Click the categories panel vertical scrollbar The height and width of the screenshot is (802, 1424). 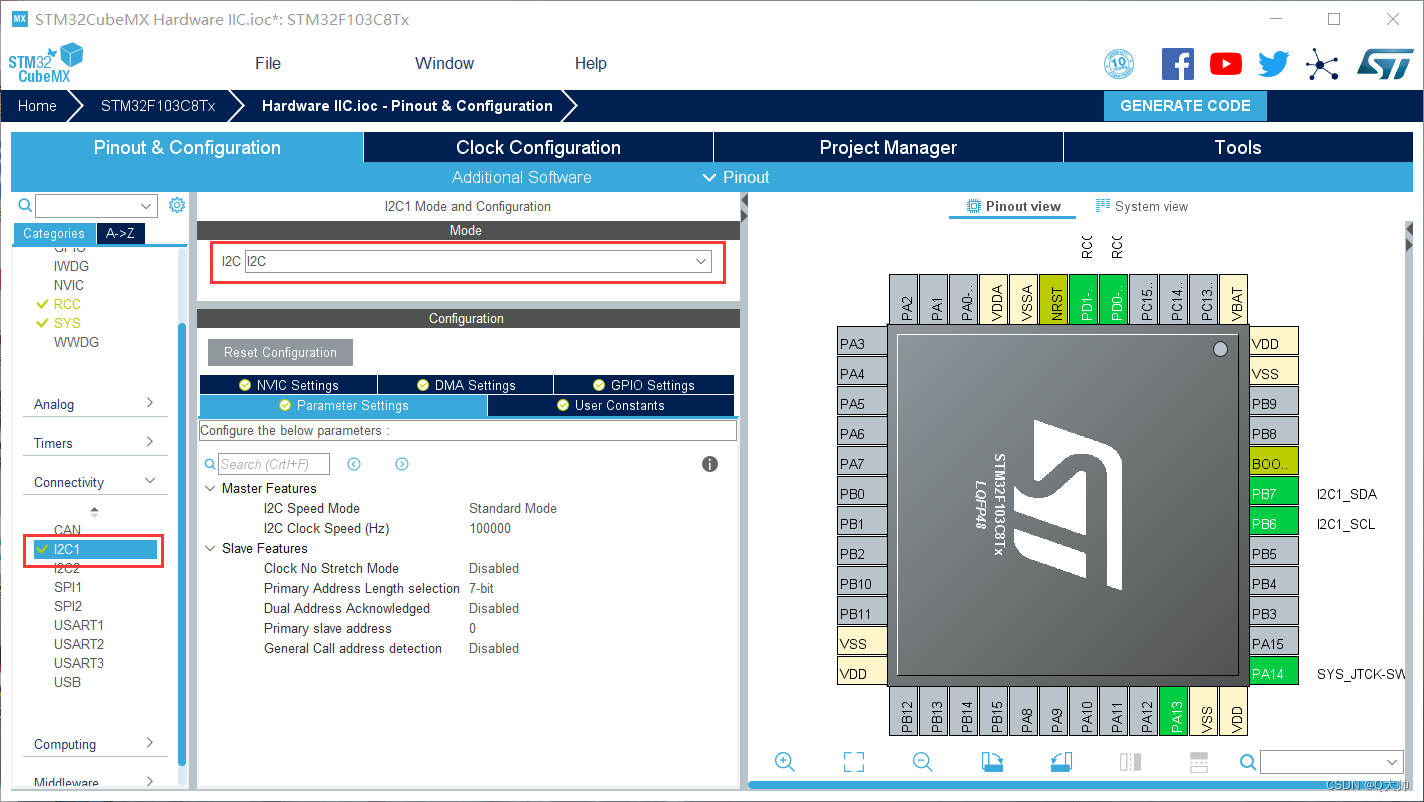[181, 544]
